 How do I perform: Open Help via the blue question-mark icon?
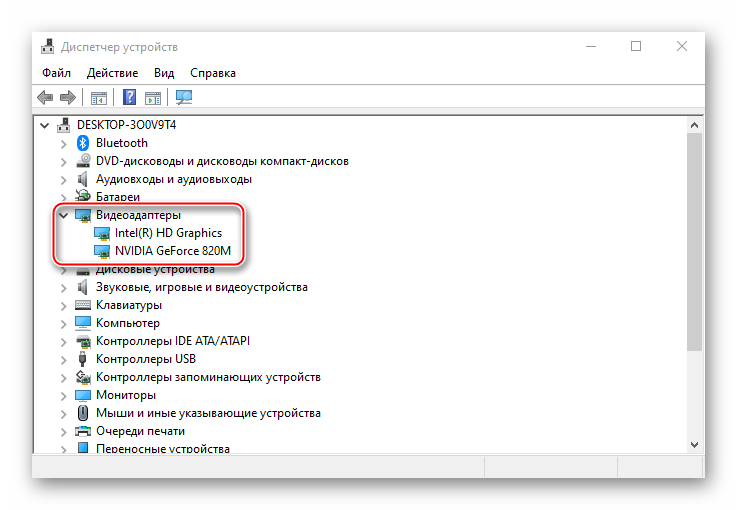(x=129, y=97)
